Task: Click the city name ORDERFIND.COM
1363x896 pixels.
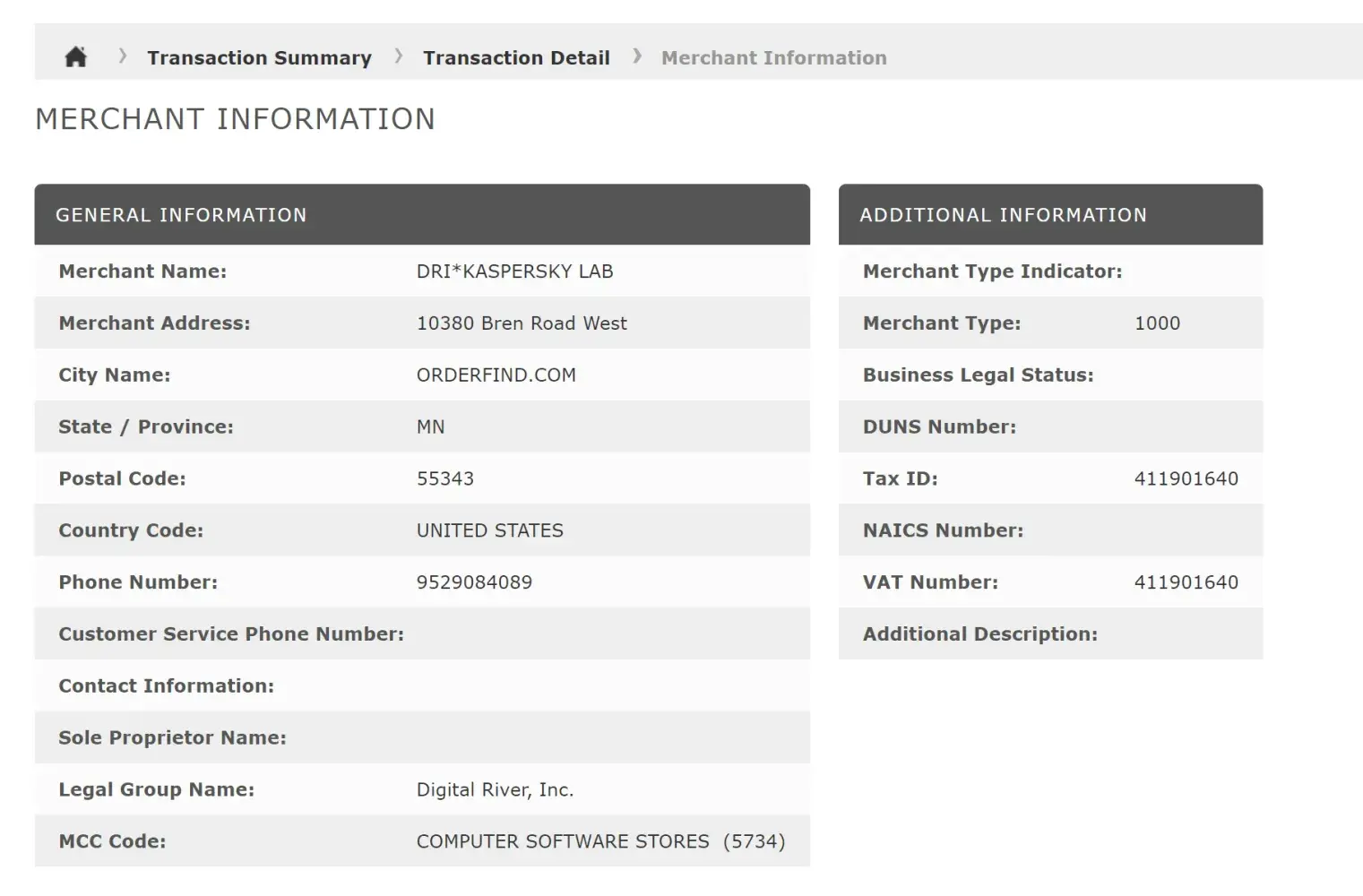Action: pos(496,375)
